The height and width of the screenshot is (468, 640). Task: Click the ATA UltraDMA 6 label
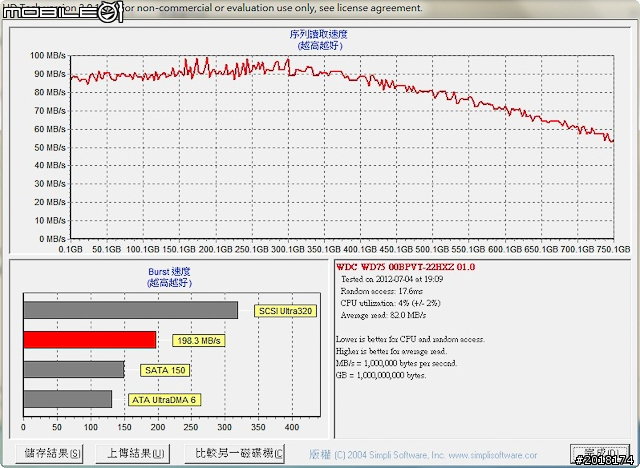(165, 400)
